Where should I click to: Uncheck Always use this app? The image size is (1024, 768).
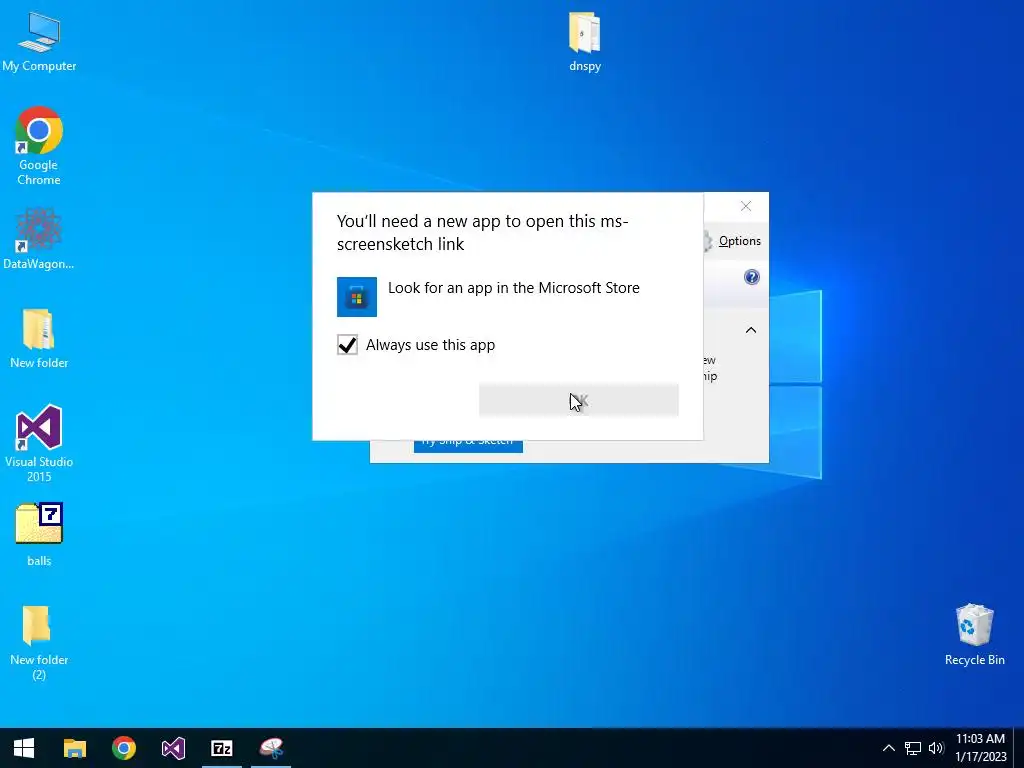click(347, 345)
